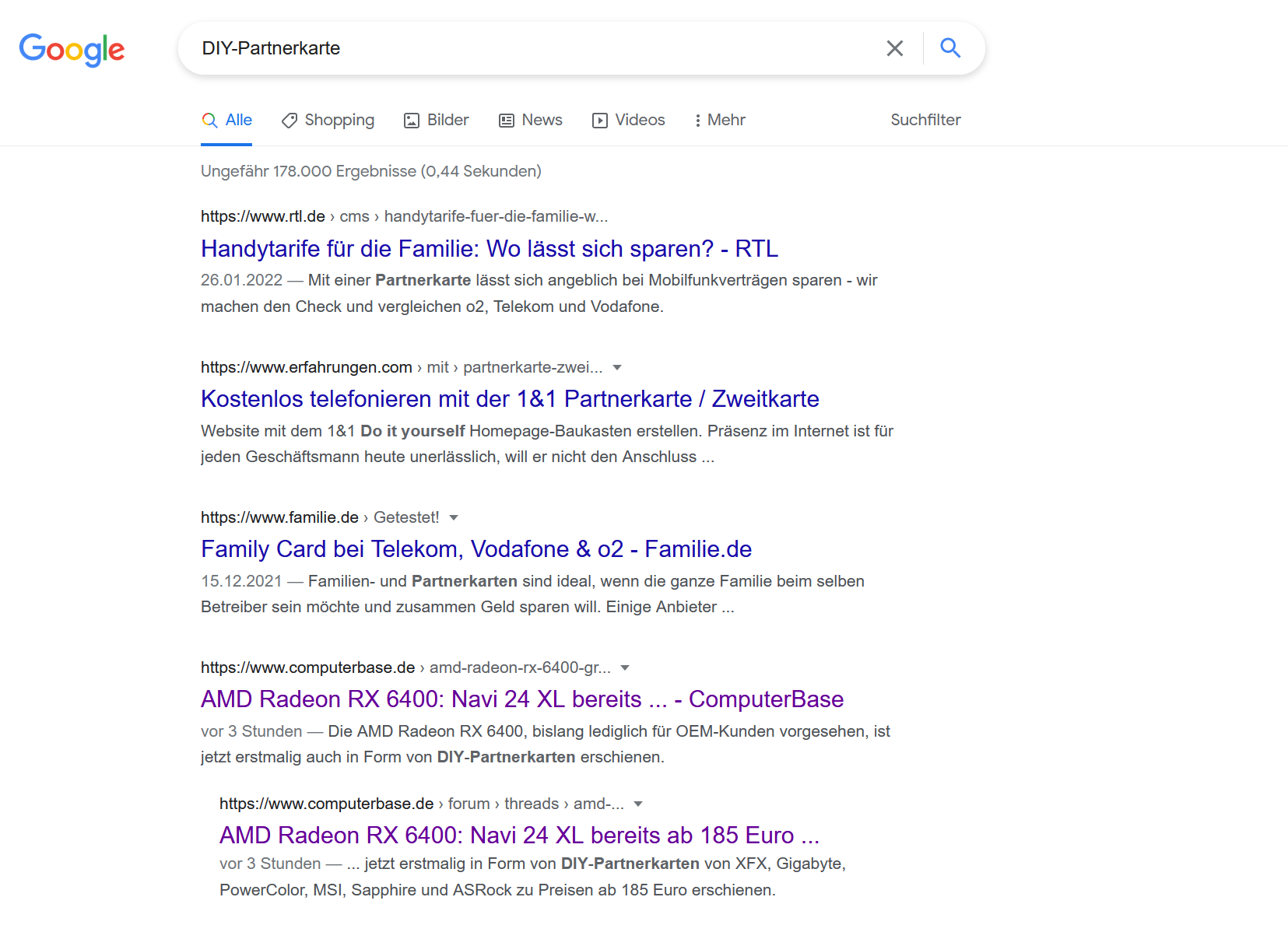Switch to the Bilder tab
Viewport: 1288px width, 939px height.
[x=436, y=120]
